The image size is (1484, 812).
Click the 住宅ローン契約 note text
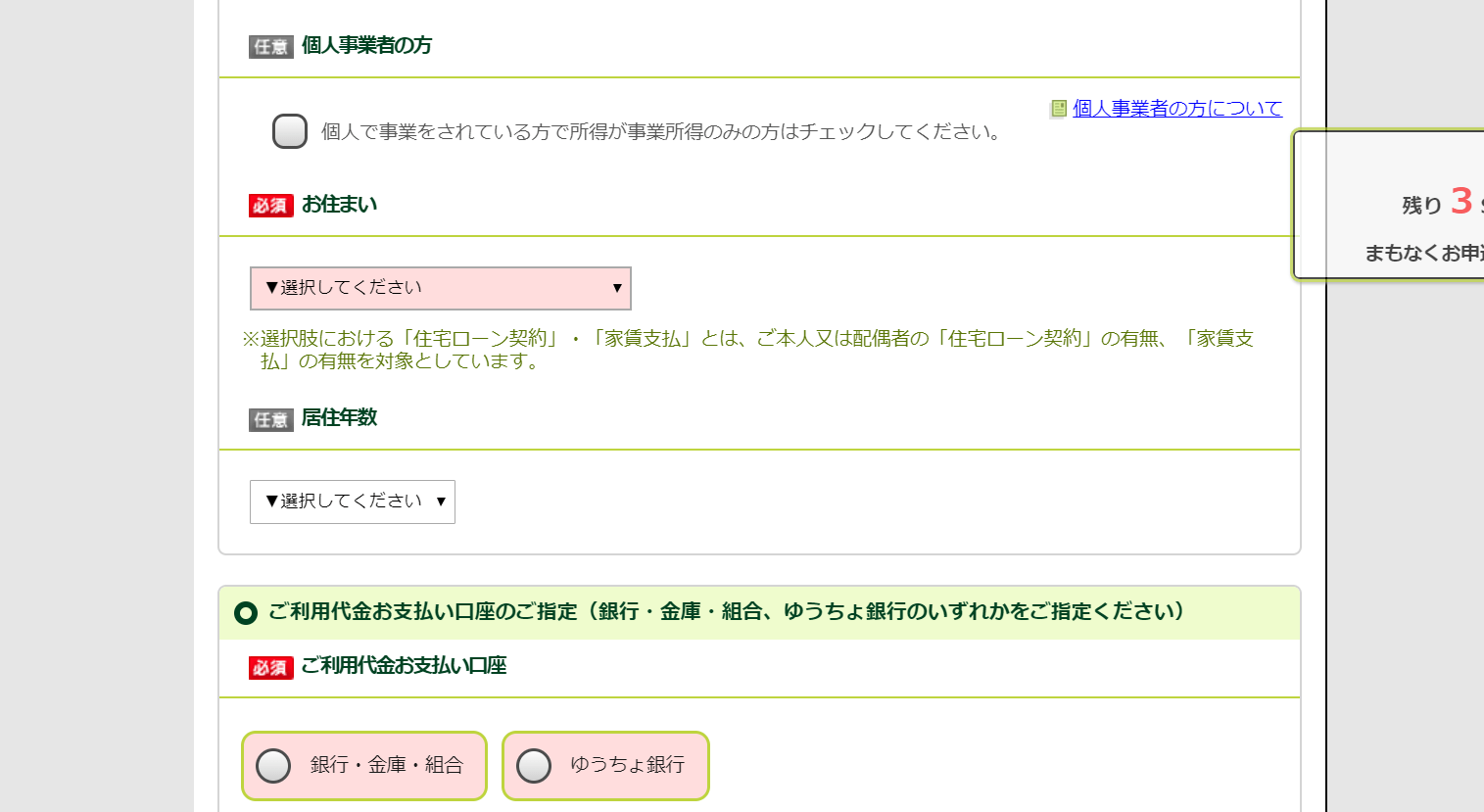[x=747, y=350]
